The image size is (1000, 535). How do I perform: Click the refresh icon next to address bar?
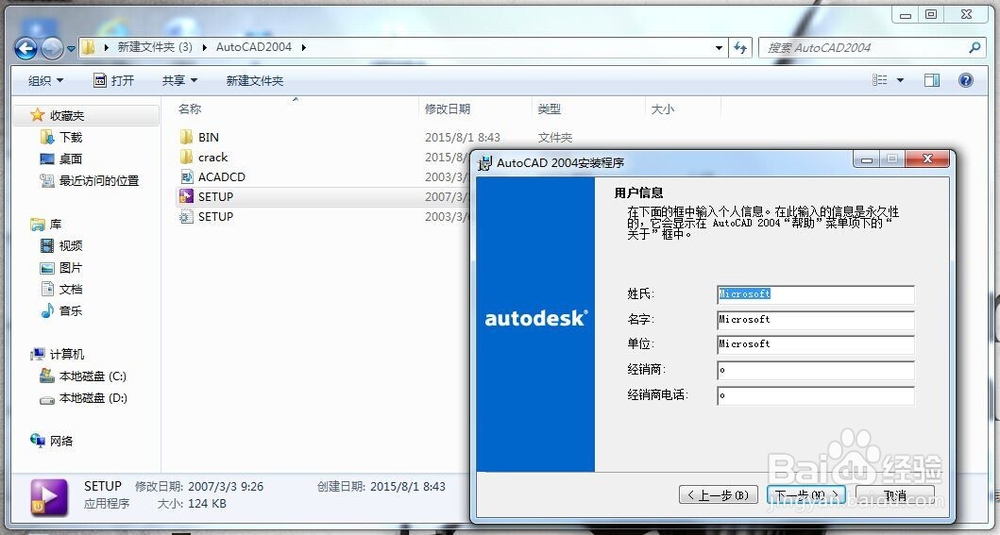click(740, 47)
